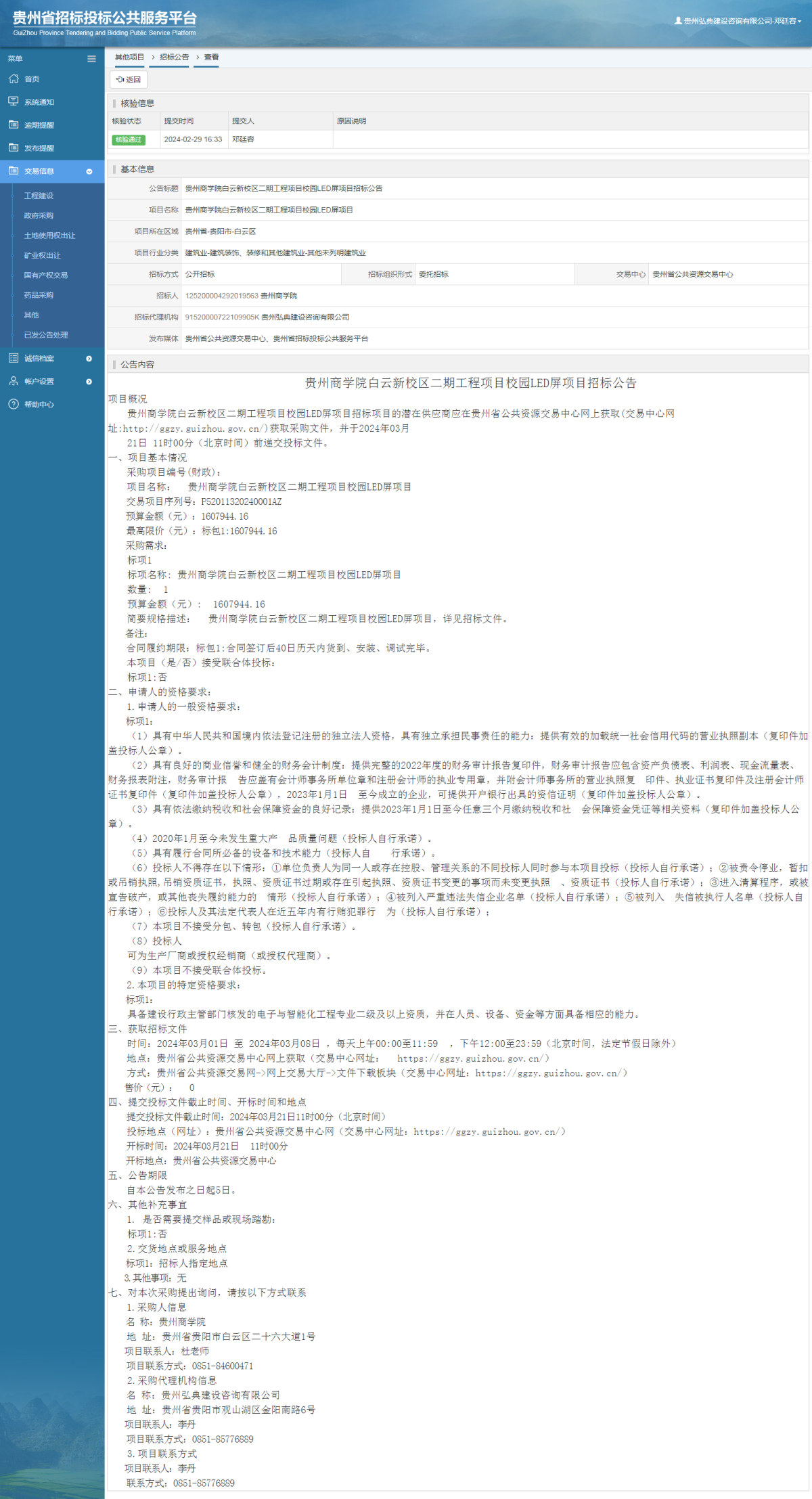This screenshot has height=1499, width=812.
Task: Click 交易中心 value 贵州省公共资源交易中心
Action: (x=692, y=274)
